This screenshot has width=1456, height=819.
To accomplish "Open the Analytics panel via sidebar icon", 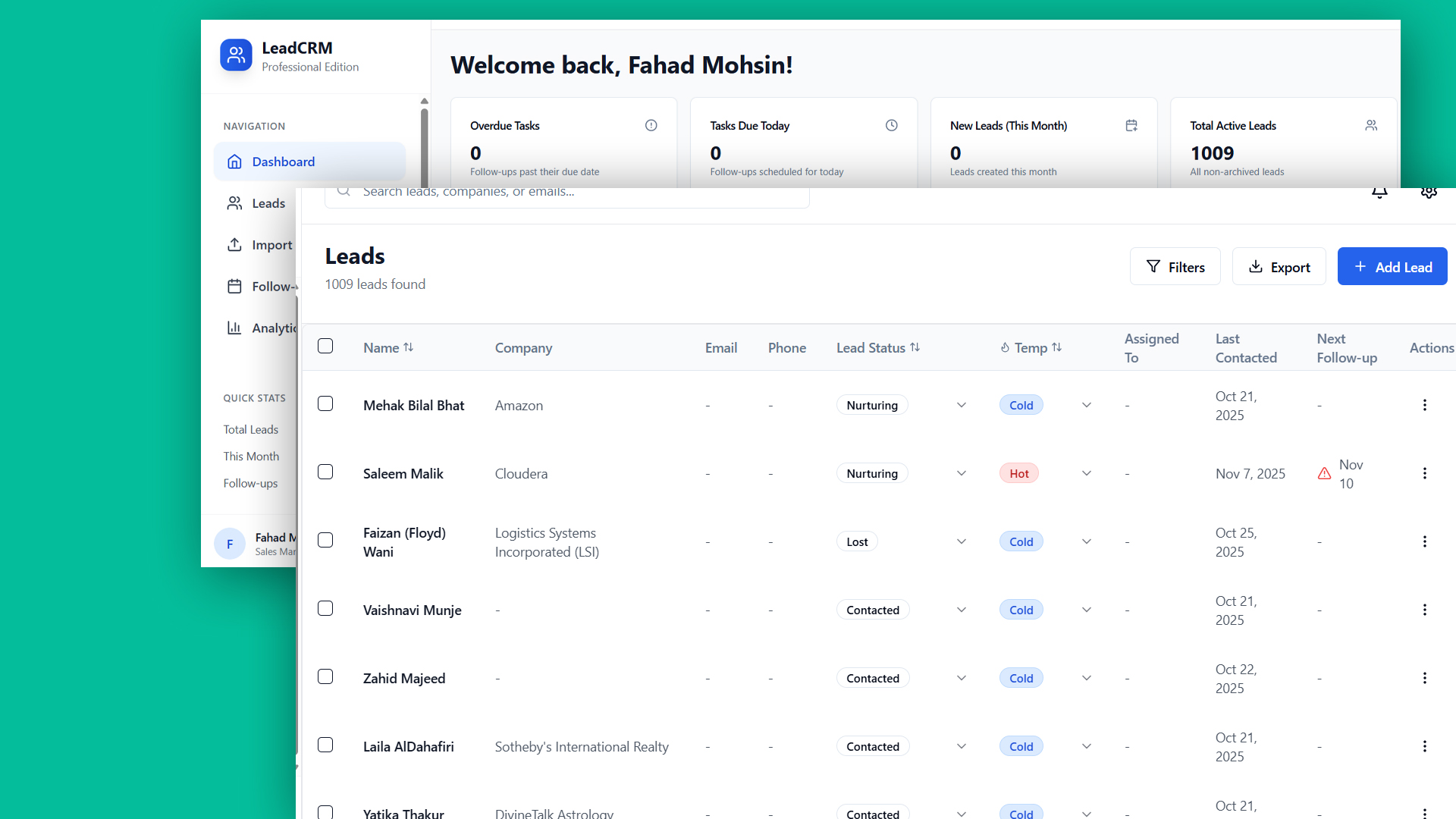I will (236, 328).
